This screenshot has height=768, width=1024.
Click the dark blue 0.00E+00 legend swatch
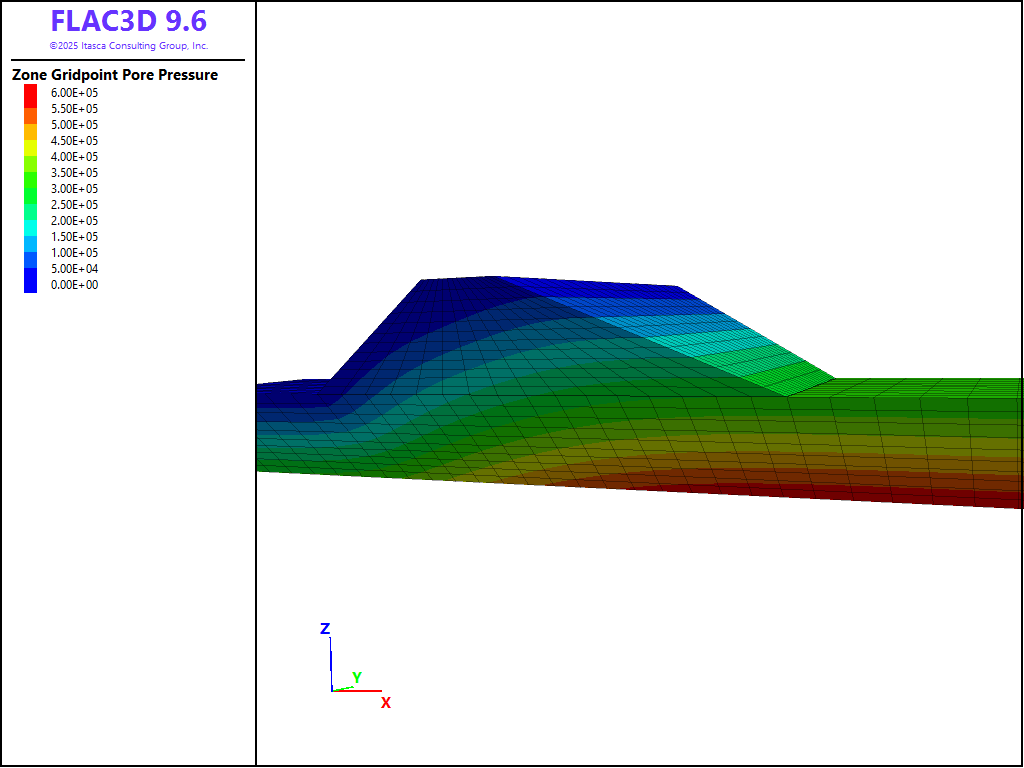tap(31, 281)
